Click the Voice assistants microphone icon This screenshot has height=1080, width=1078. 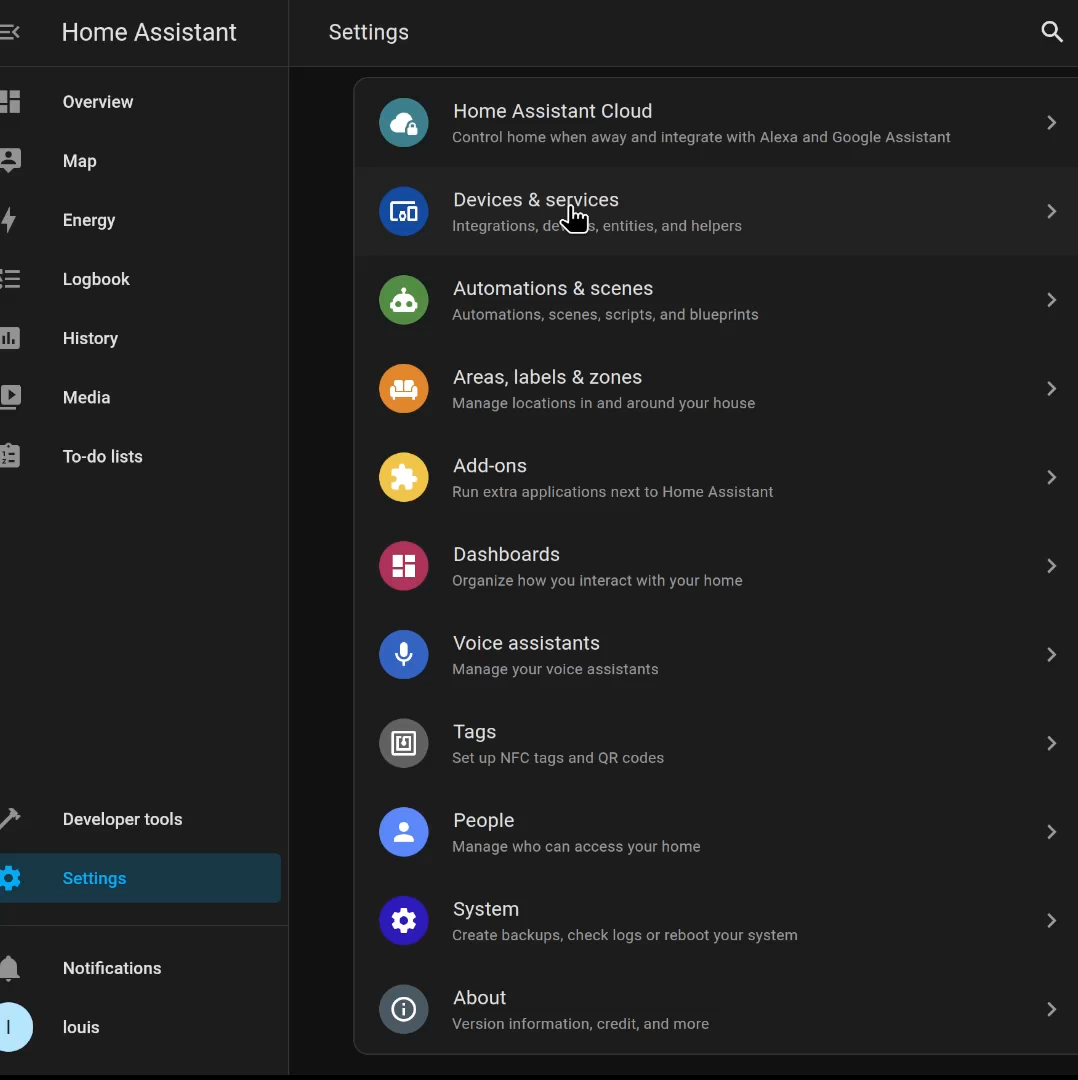(404, 654)
